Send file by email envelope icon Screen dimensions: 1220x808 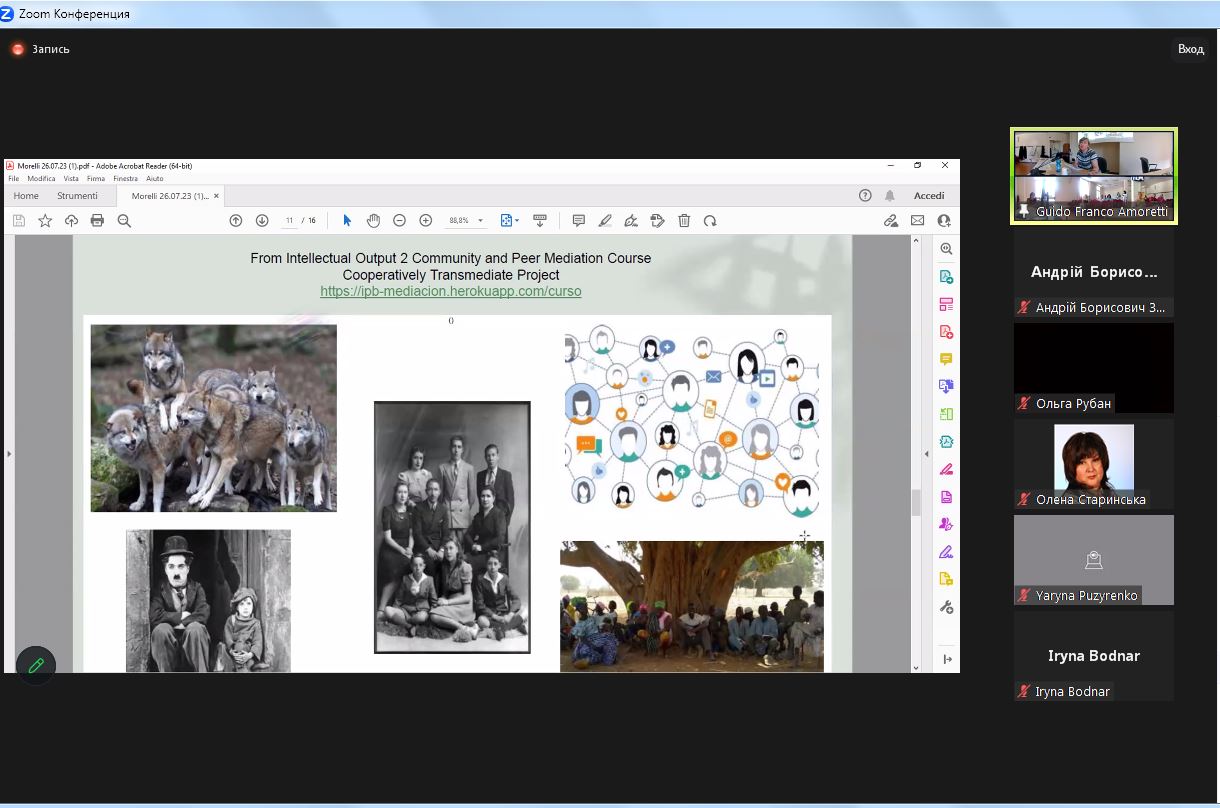pos(917,221)
